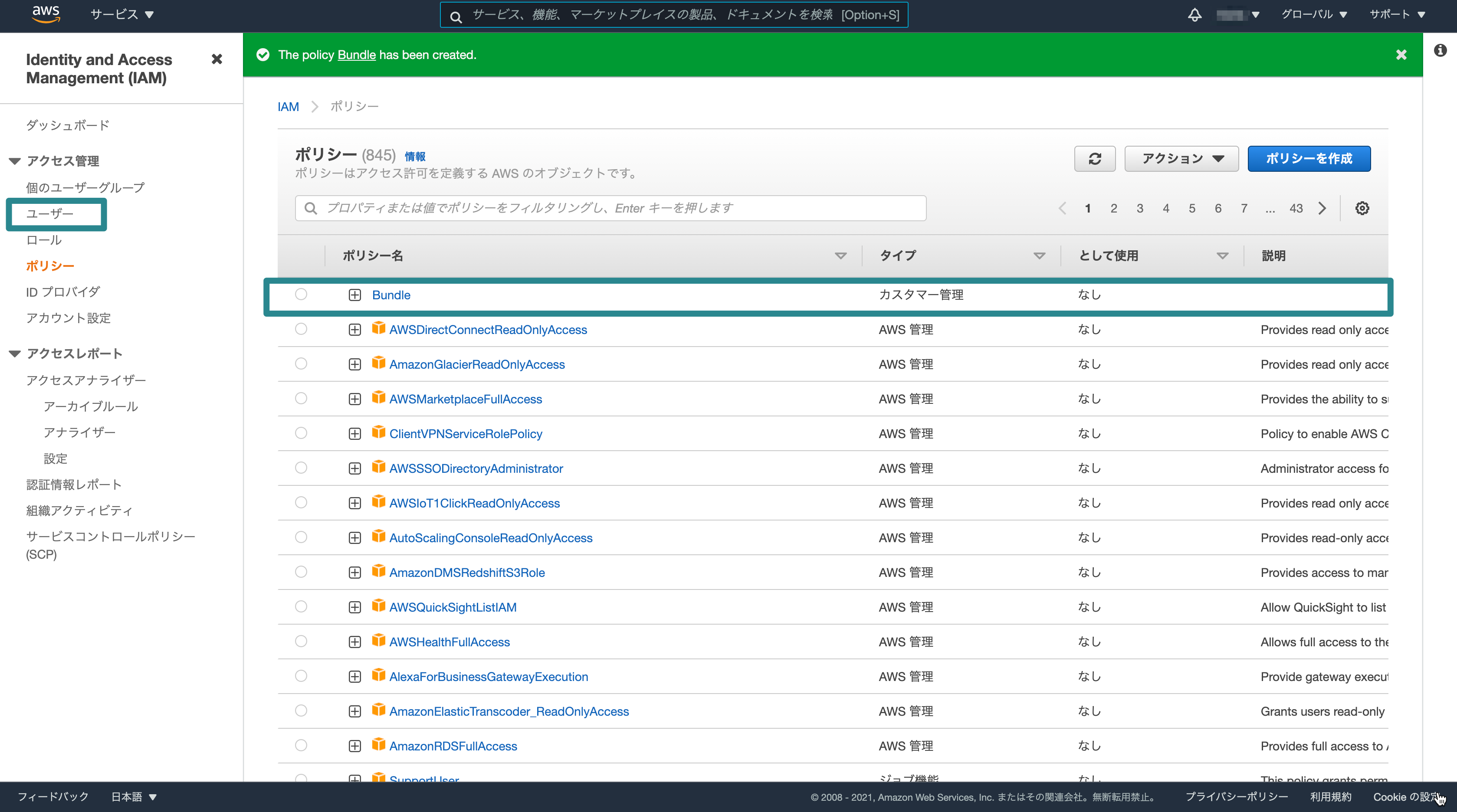Go to next page of policies
This screenshot has height=812, width=1457.
[x=1322, y=208]
